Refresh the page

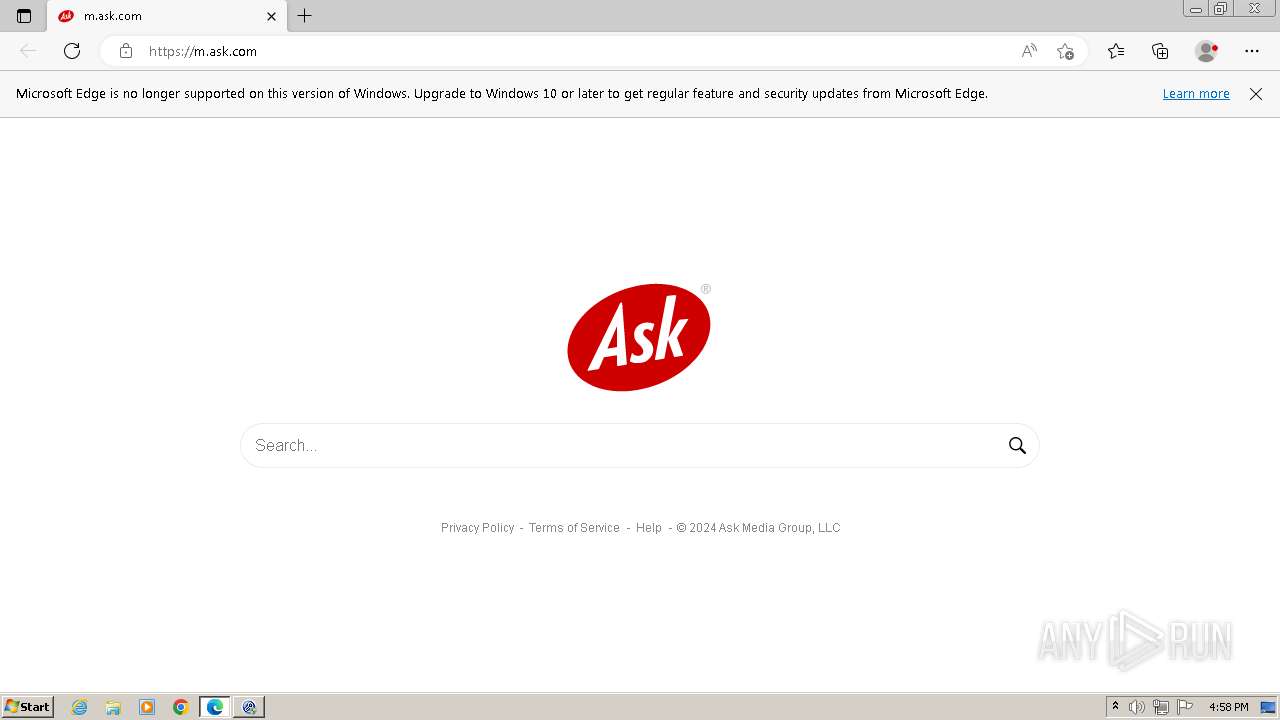click(x=72, y=51)
